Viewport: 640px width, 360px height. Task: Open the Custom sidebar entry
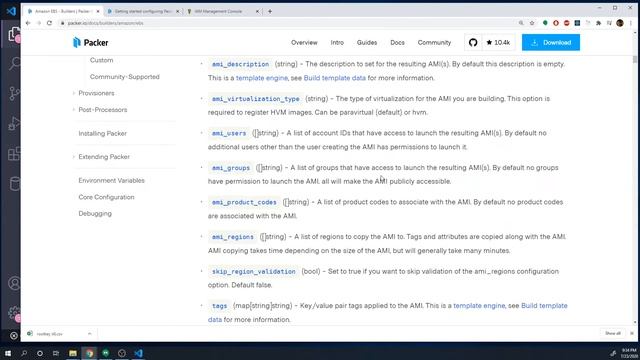click(x=101, y=60)
